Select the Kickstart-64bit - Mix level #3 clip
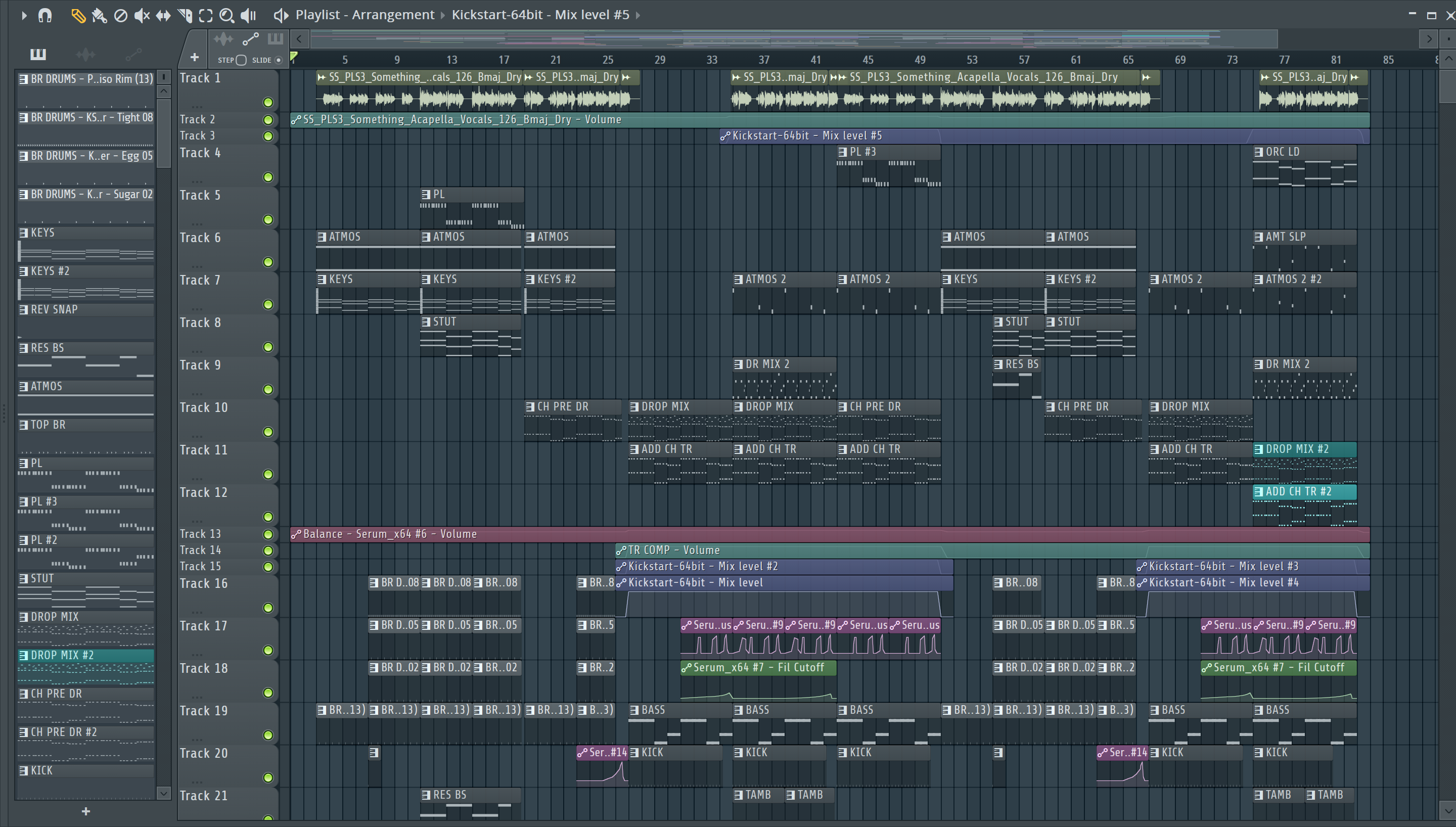Image resolution: width=1456 pixels, height=827 pixels. [x=1253, y=566]
